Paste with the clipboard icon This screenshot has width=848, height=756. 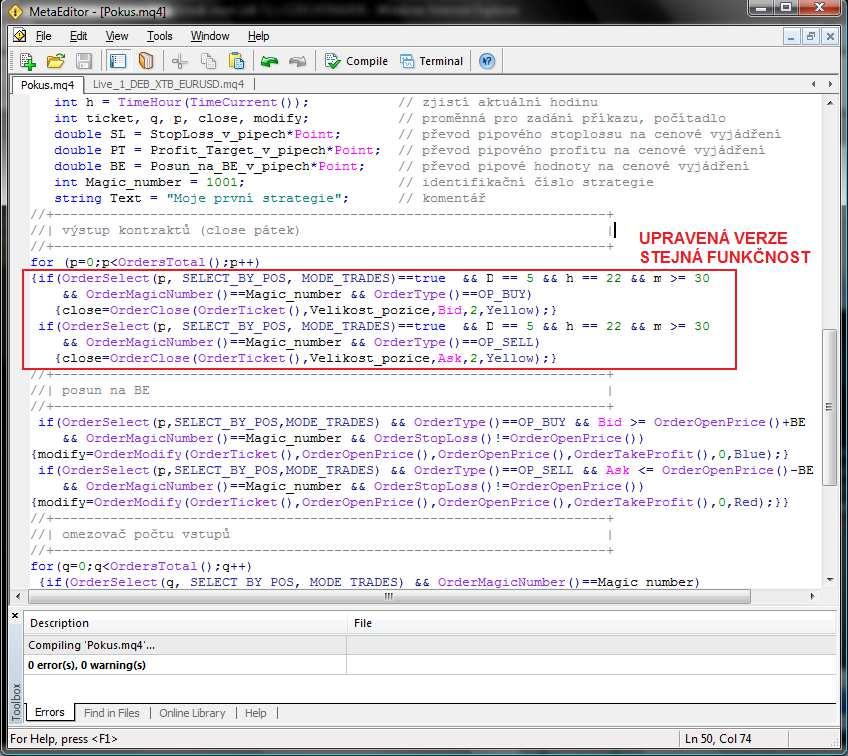[236, 61]
